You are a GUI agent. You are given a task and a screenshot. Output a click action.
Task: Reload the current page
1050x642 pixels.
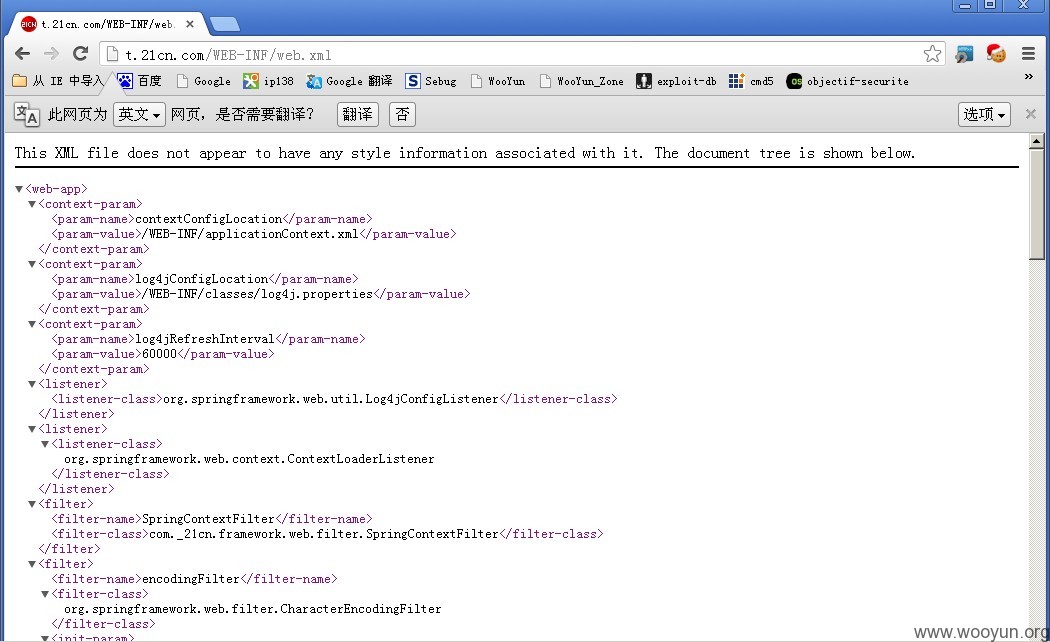coord(80,54)
